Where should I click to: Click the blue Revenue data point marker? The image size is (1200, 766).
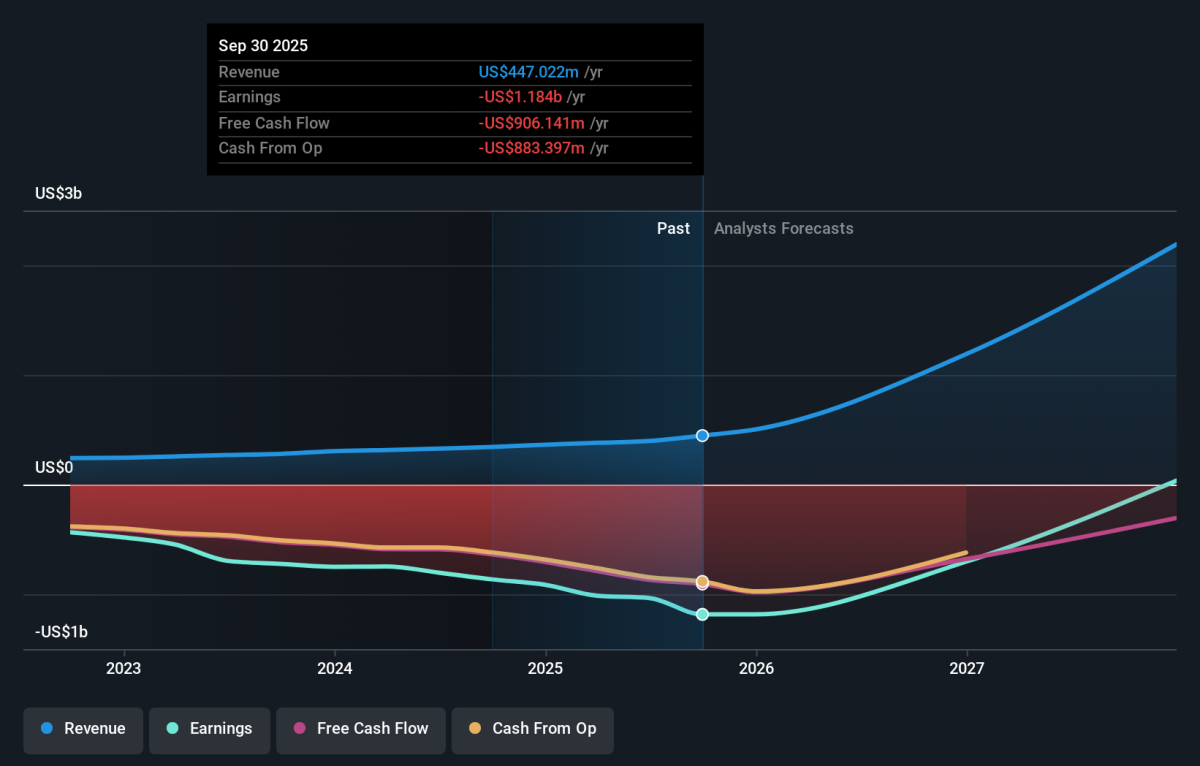(x=702, y=436)
